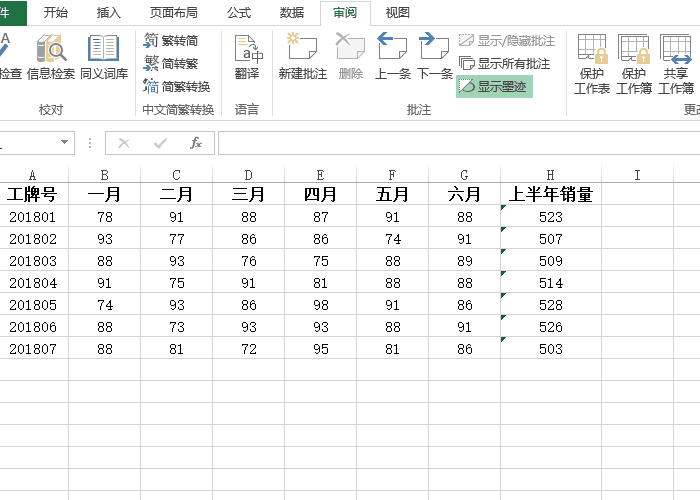Click 三月 value 72 for 201807
The height and width of the screenshot is (500, 700).
click(249, 349)
